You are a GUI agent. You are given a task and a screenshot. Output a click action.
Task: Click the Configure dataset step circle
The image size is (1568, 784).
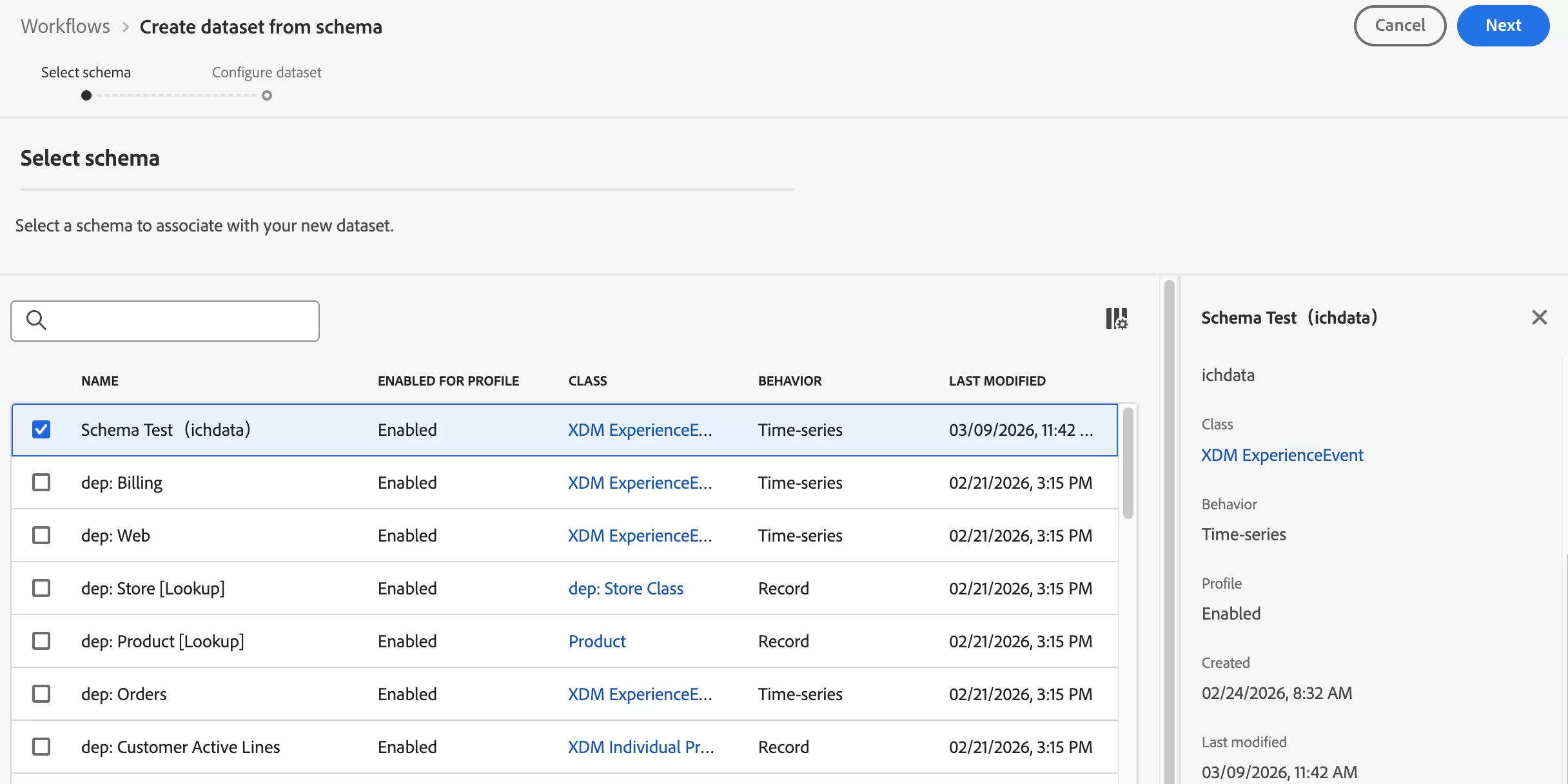[x=267, y=95]
